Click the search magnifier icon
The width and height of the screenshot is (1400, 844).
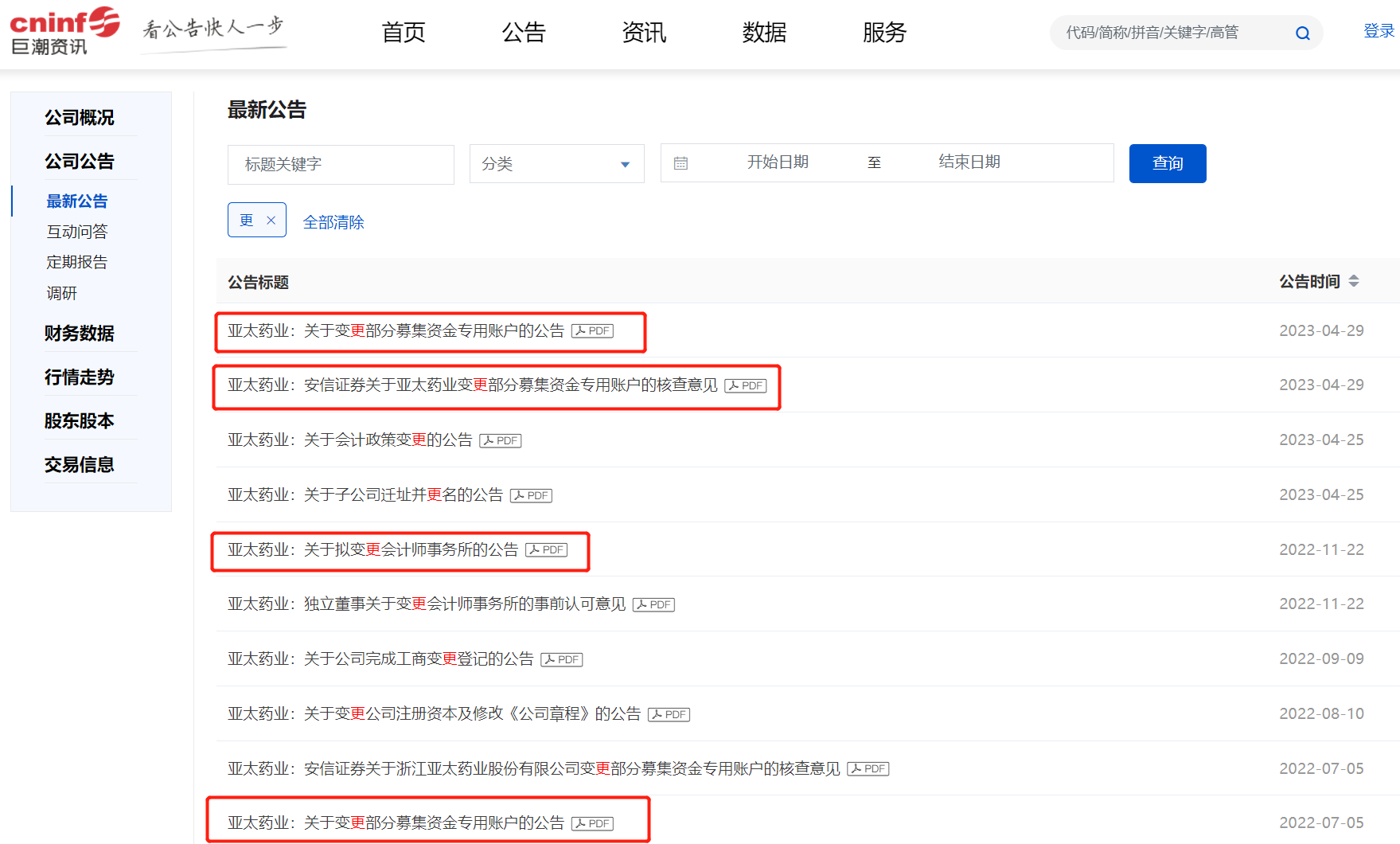click(x=1302, y=33)
